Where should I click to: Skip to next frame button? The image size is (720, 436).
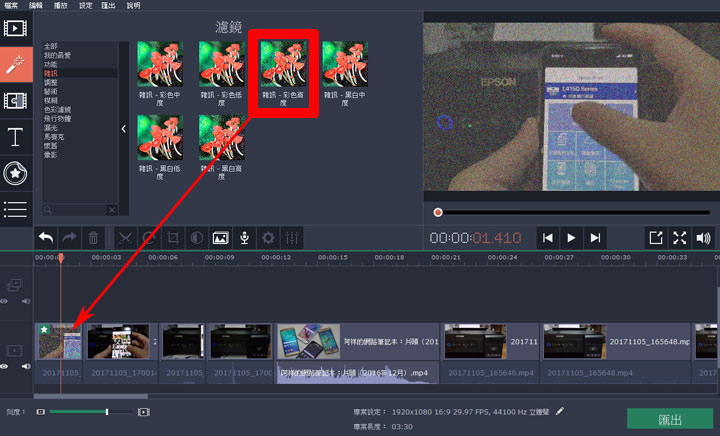point(595,238)
